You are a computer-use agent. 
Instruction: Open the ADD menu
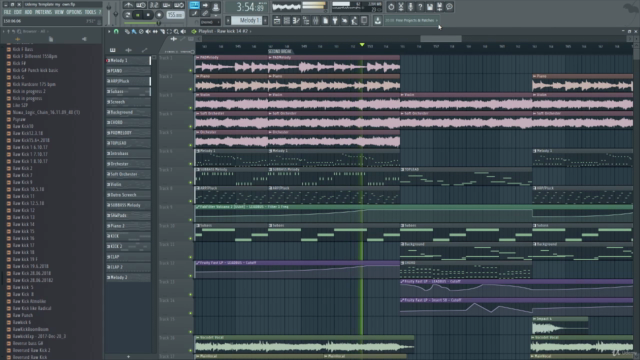click(x=28, y=12)
